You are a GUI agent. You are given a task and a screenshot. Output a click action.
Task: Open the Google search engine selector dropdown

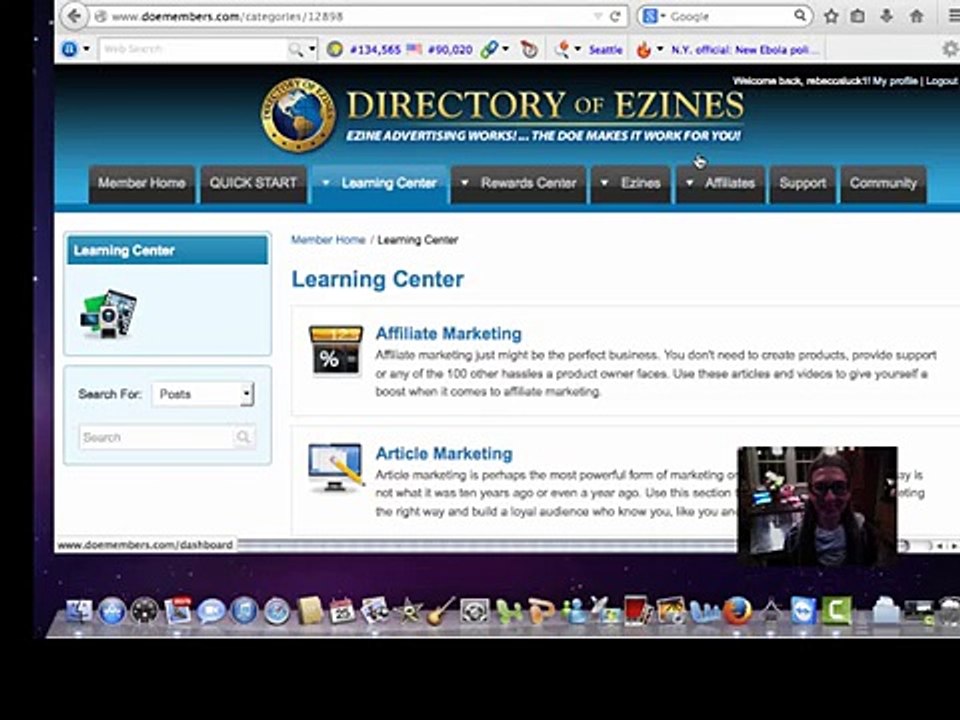653,17
